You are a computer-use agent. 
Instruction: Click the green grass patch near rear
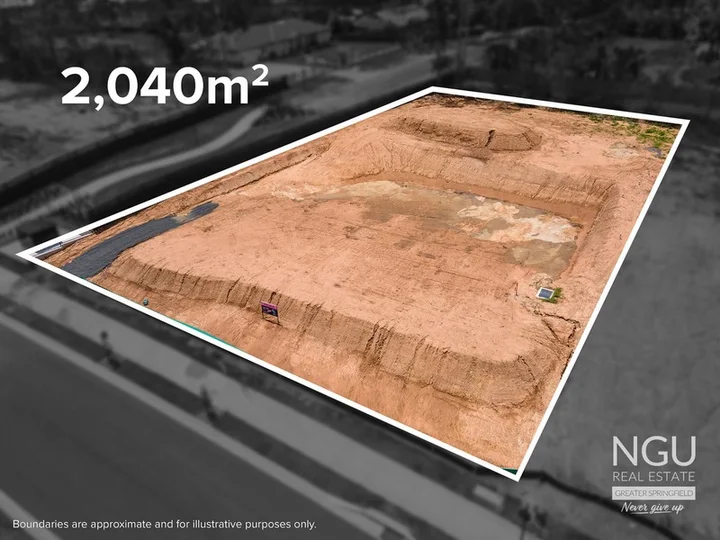[640, 133]
